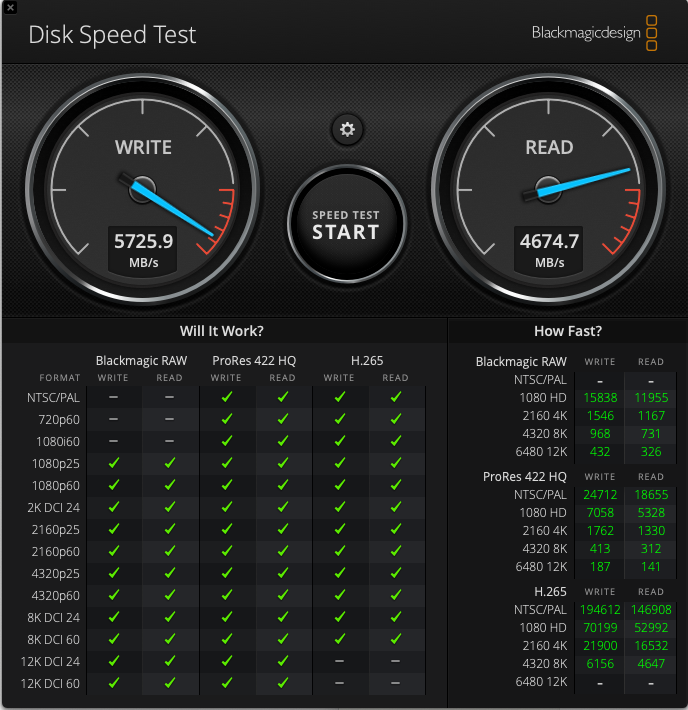Click 1080p25 Blackmagic RAW write checkmark
Image resolution: width=688 pixels, height=710 pixels.
[x=113, y=463]
